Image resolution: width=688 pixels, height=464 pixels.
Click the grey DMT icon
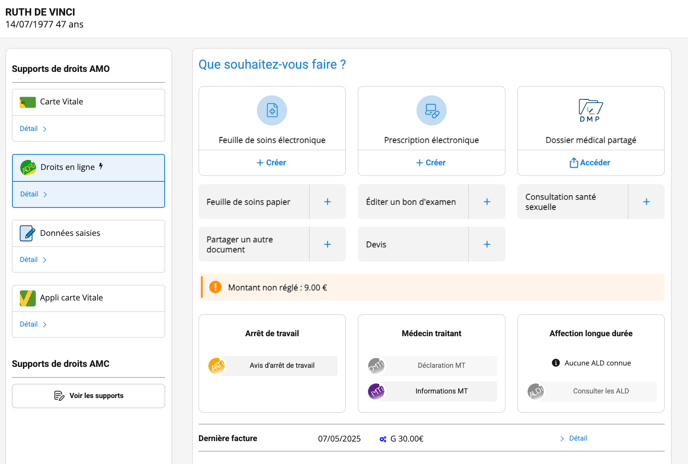coord(376,365)
